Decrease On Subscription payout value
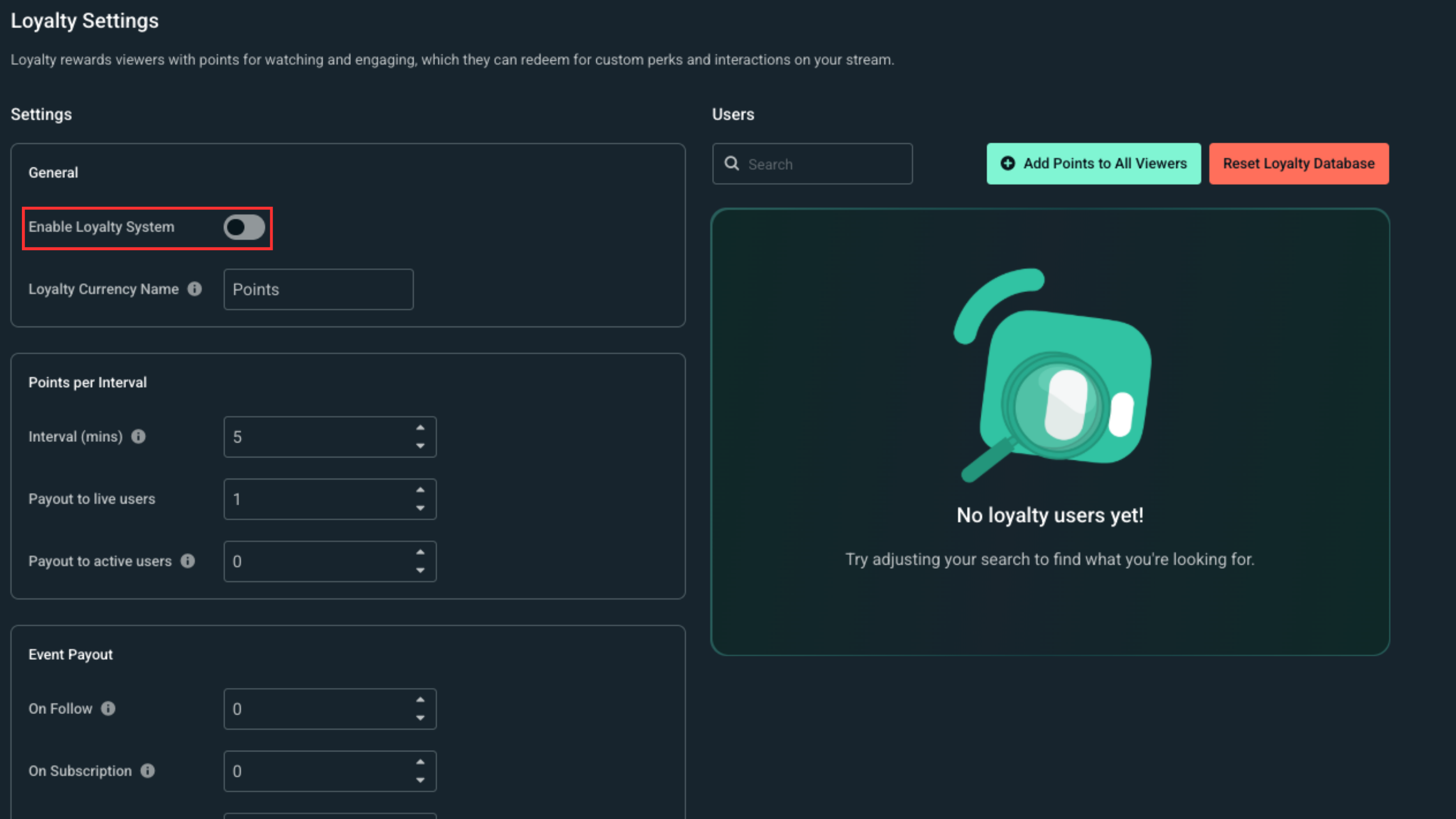Image resolution: width=1456 pixels, height=819 pixels. coord(420,780)
